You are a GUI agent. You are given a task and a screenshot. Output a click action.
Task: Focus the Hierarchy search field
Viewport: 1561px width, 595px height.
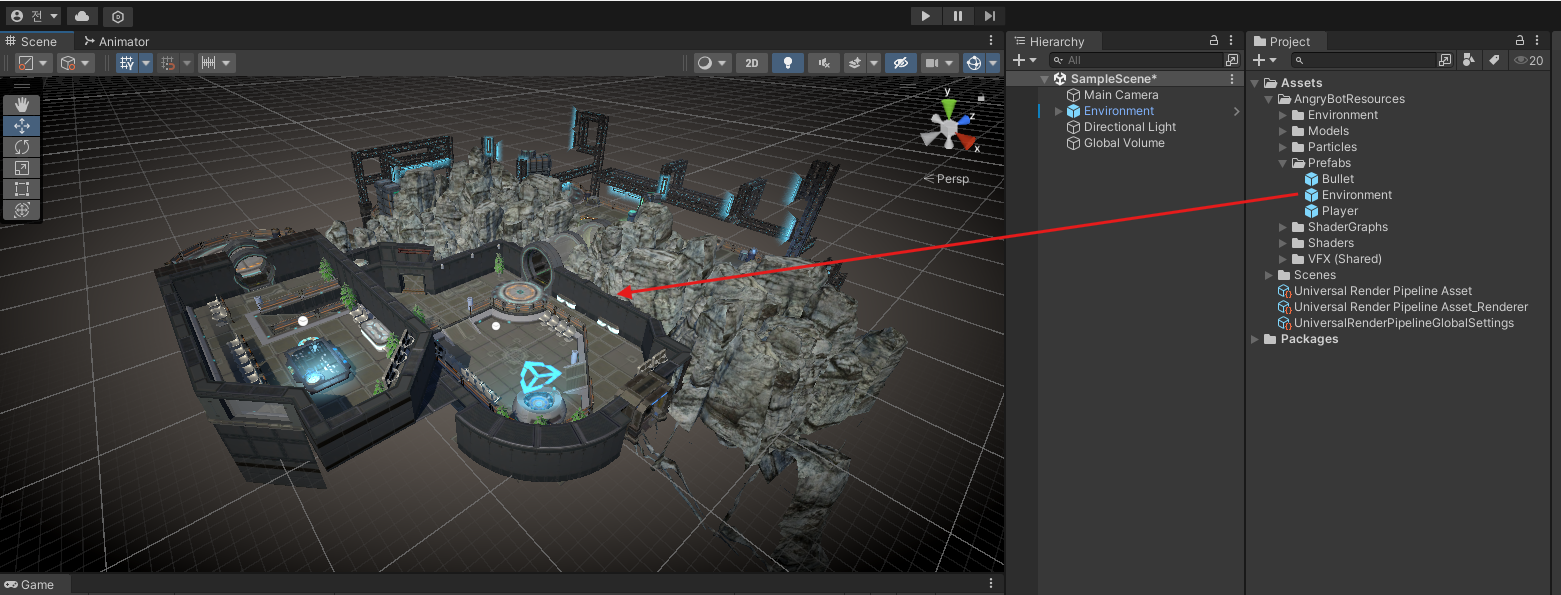pos(1136,60)
